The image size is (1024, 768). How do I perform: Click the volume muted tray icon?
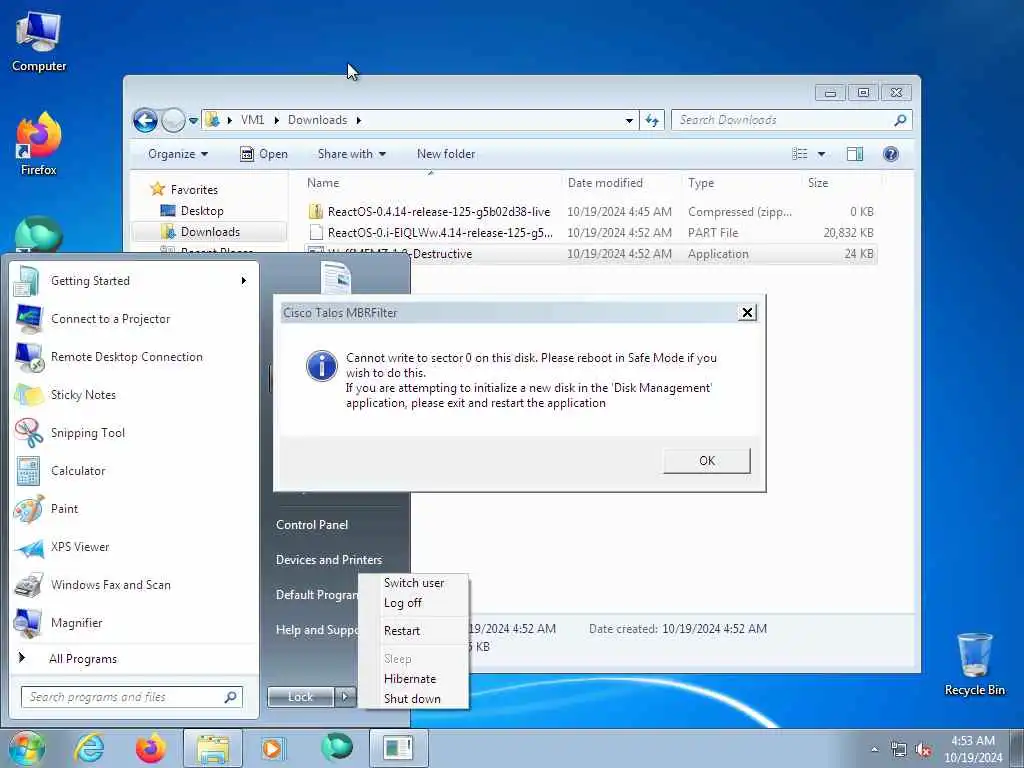point(923,750)
